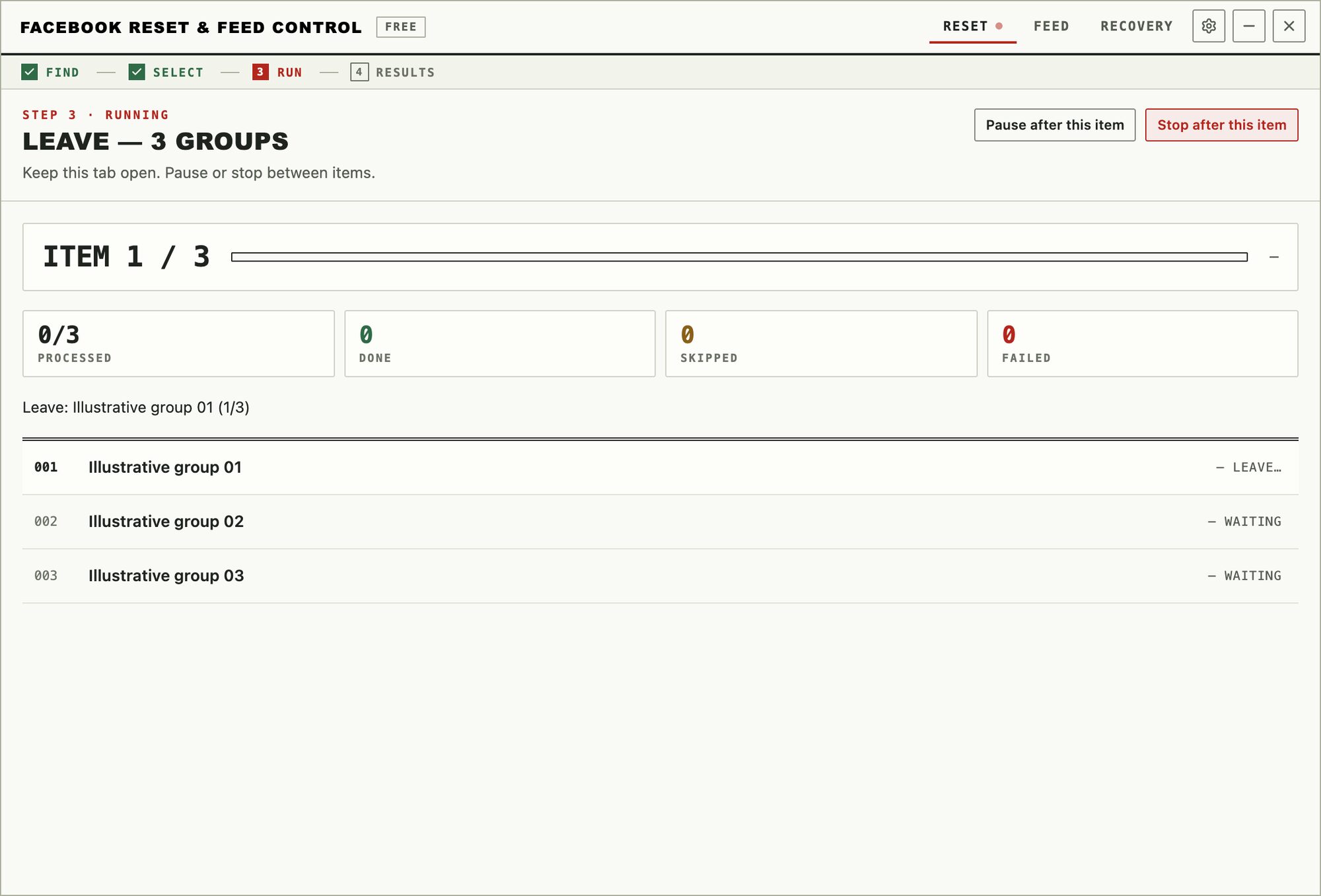The width and height of the screenshot is (1321, 896).
Task: Click the 'Keep this tab open' hint text
Action: click(199, 173)
